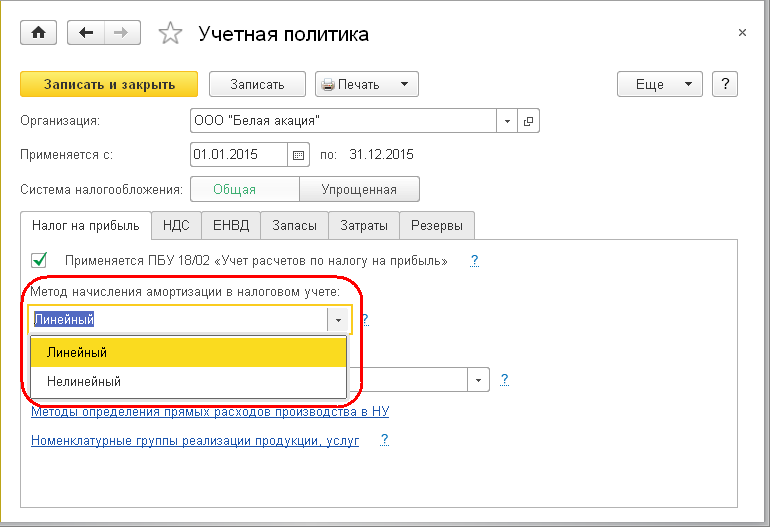Open help hint beside the lower dropdown
The width and height of the screenshot is (770, 527).
pyautogui.click(x=504, y=380)
